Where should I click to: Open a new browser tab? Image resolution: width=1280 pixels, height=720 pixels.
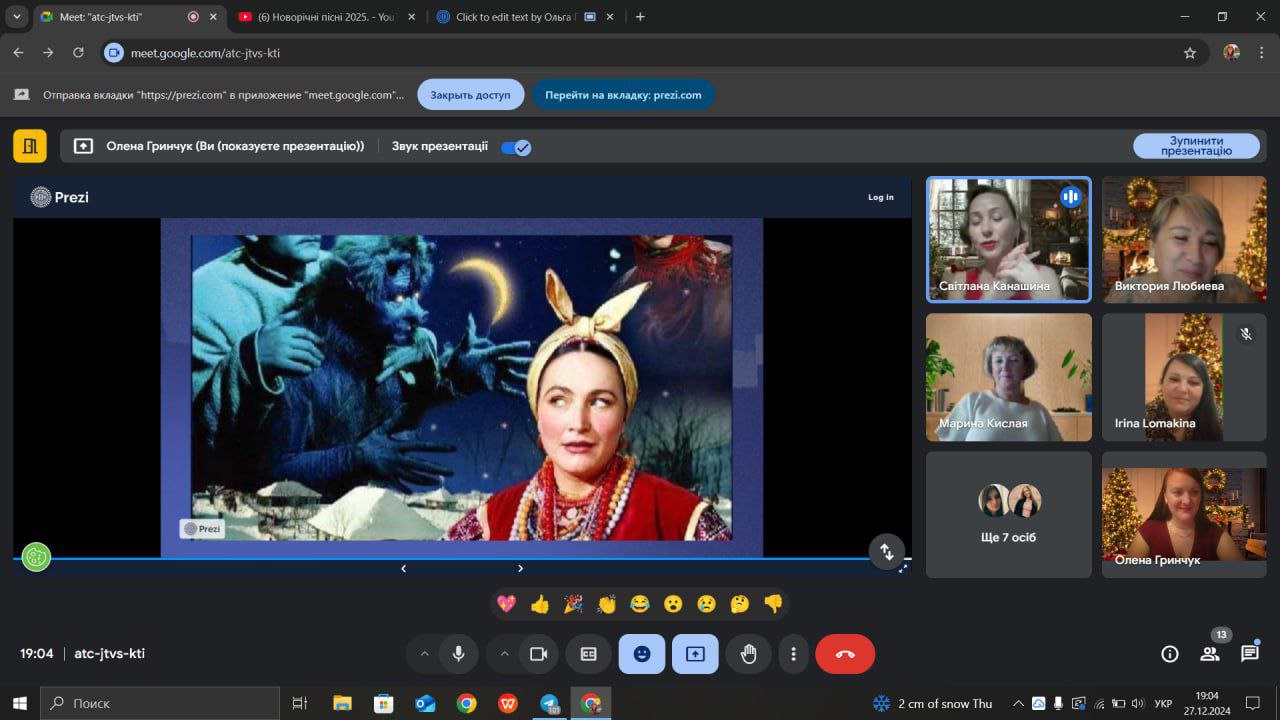coord(640,17)
